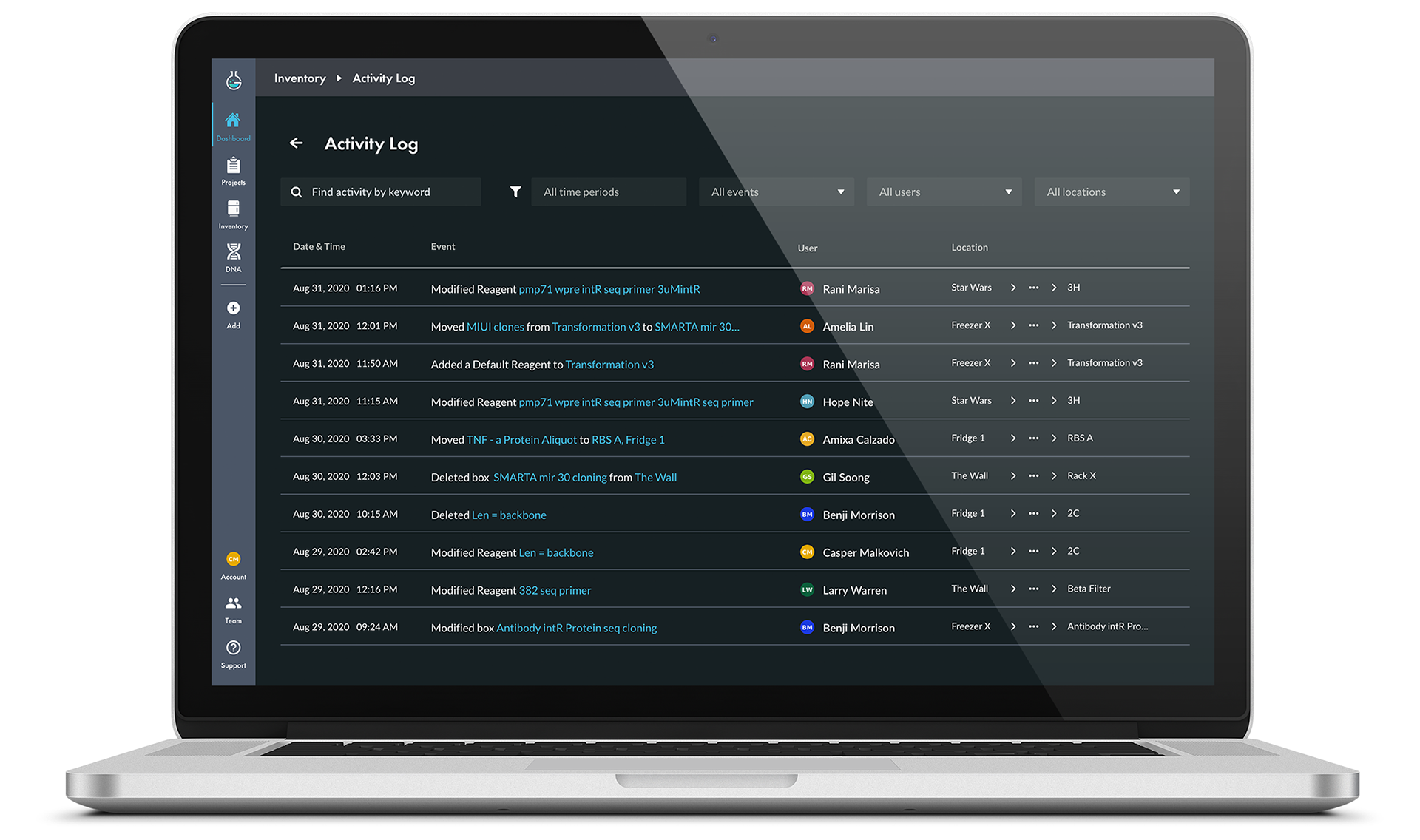Screen dimensions: 1420x840
Task: Open the DNA helix icon
Action: [233, 252]
